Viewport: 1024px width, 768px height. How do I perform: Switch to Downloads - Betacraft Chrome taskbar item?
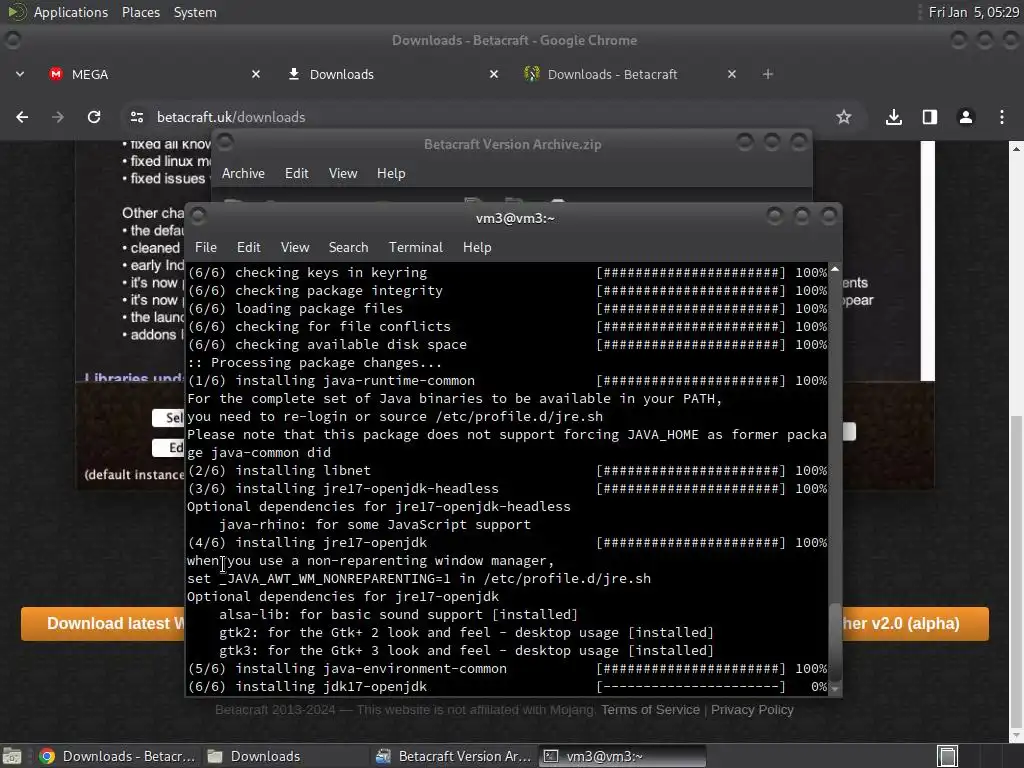coord(118,756)
